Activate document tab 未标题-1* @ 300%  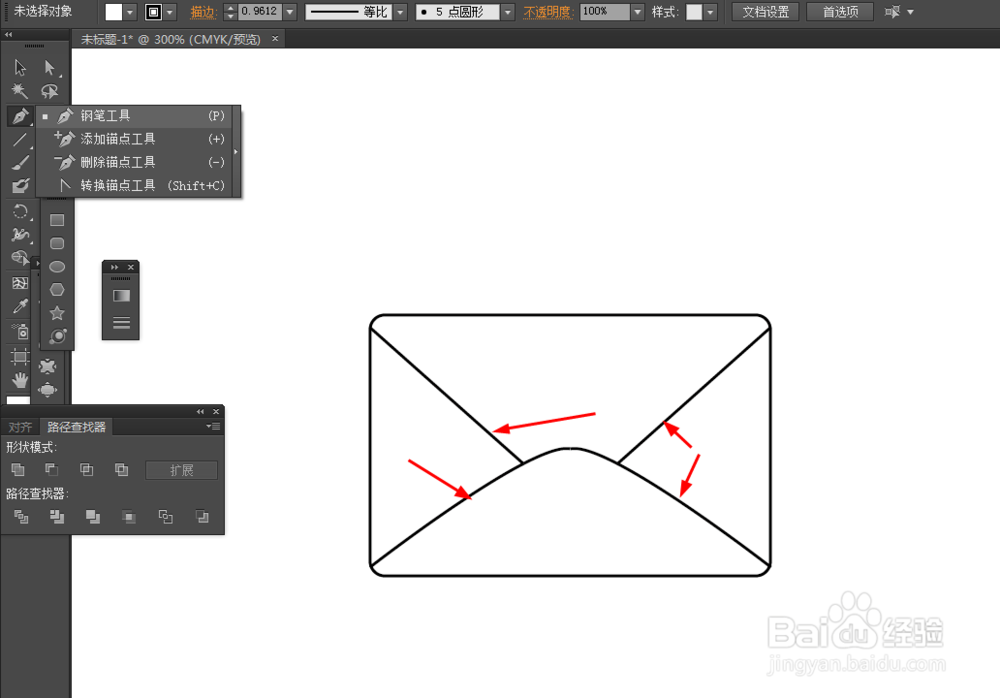(170, 40)
